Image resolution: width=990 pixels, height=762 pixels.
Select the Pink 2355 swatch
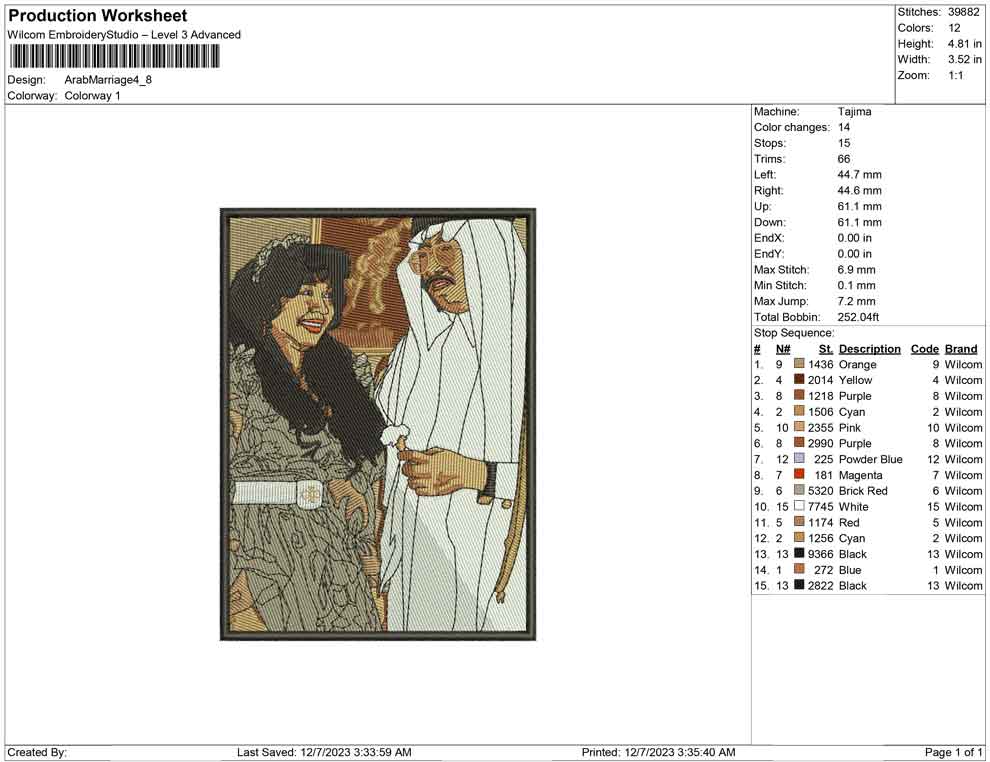(x=799, y=427)
